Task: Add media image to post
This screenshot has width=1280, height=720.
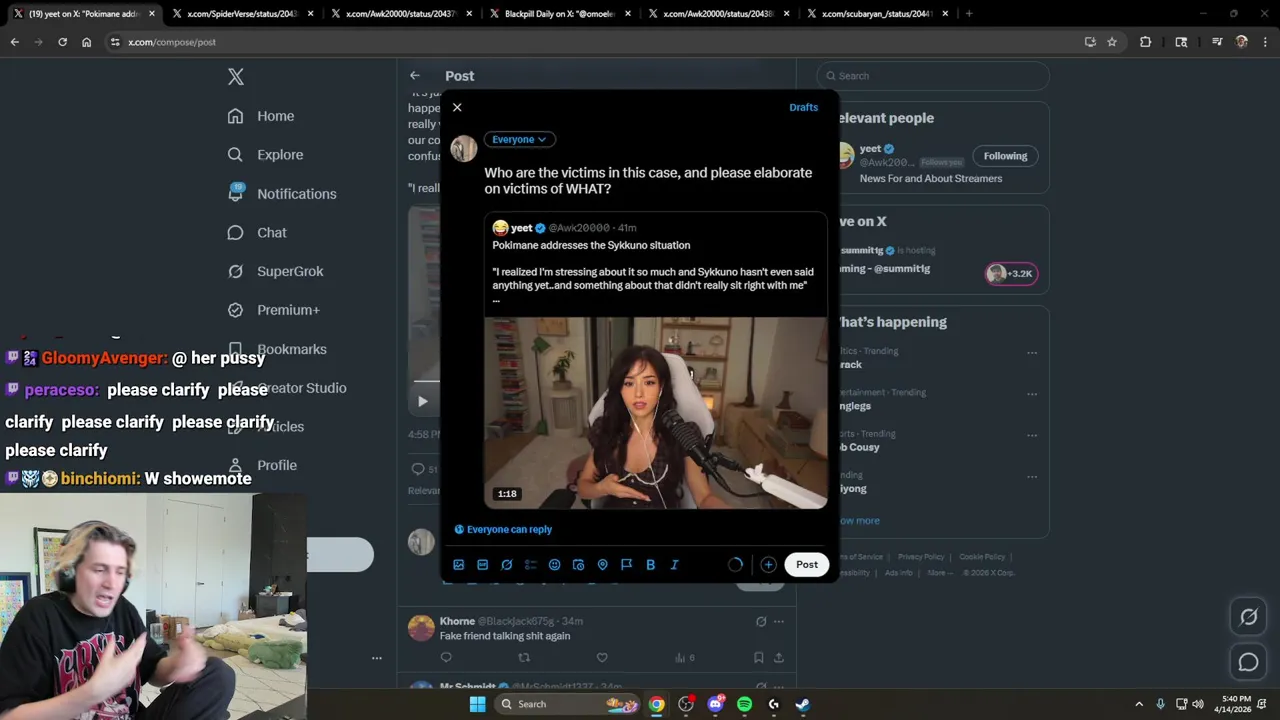Action: 459,565
